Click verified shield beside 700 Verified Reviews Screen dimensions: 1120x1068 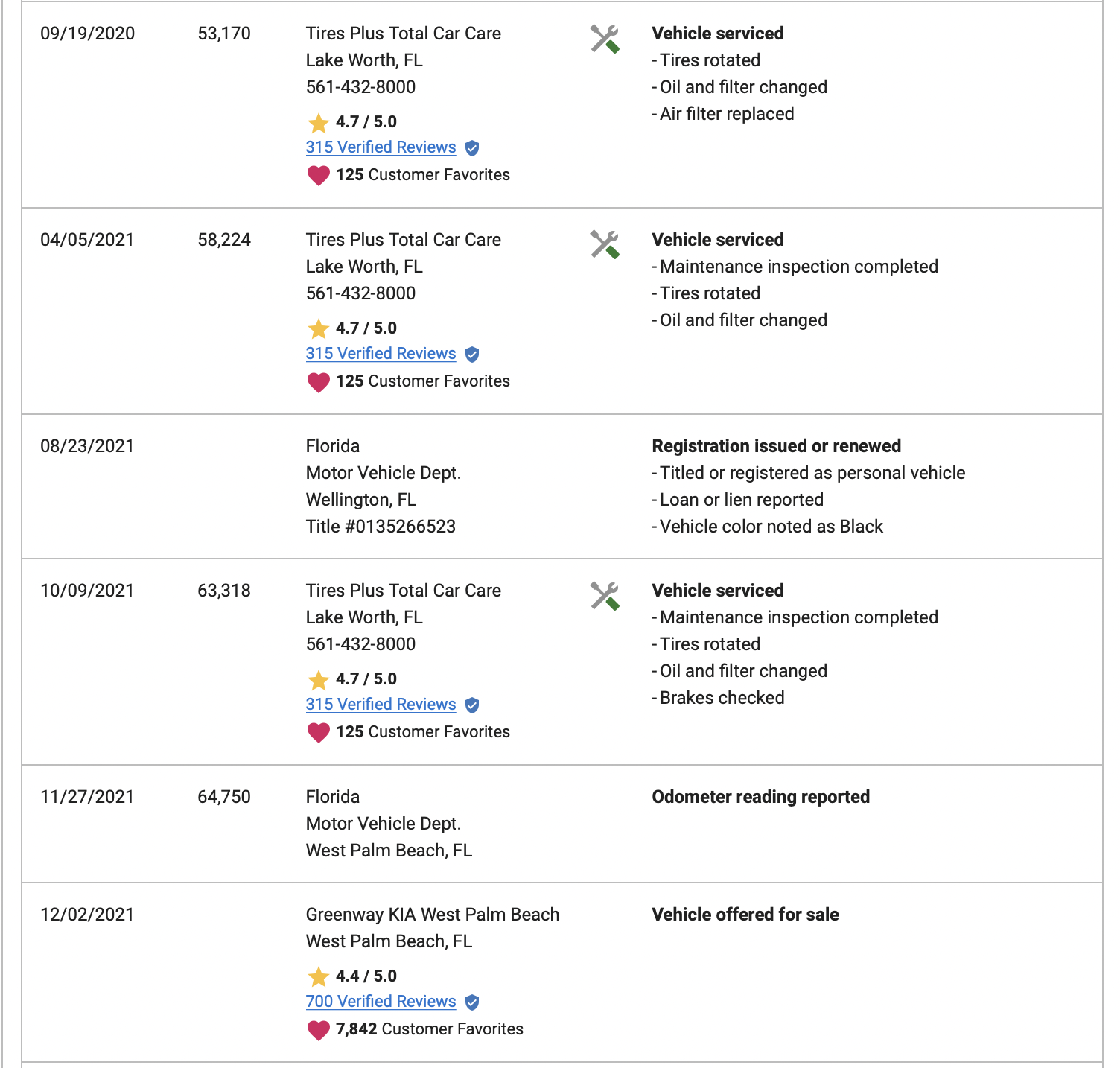pos(472,1002)
